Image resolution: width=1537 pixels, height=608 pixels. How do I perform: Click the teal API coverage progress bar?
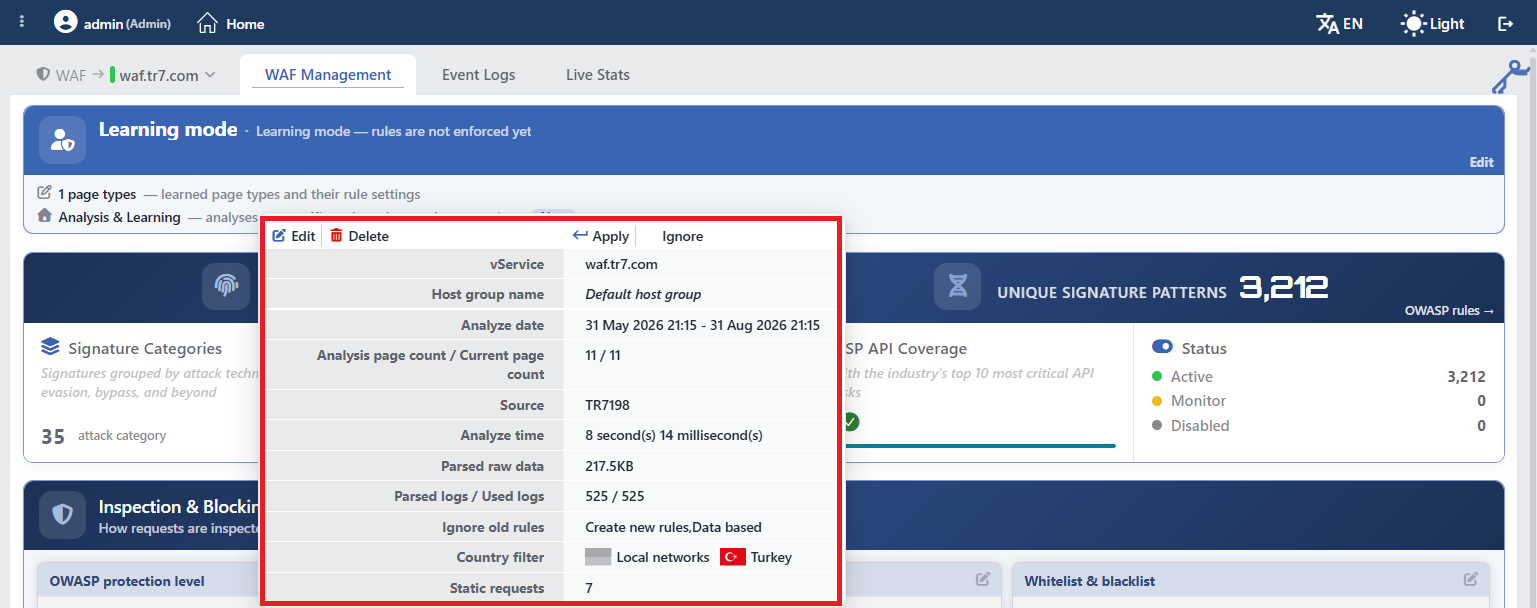click(x=980, y=446)
